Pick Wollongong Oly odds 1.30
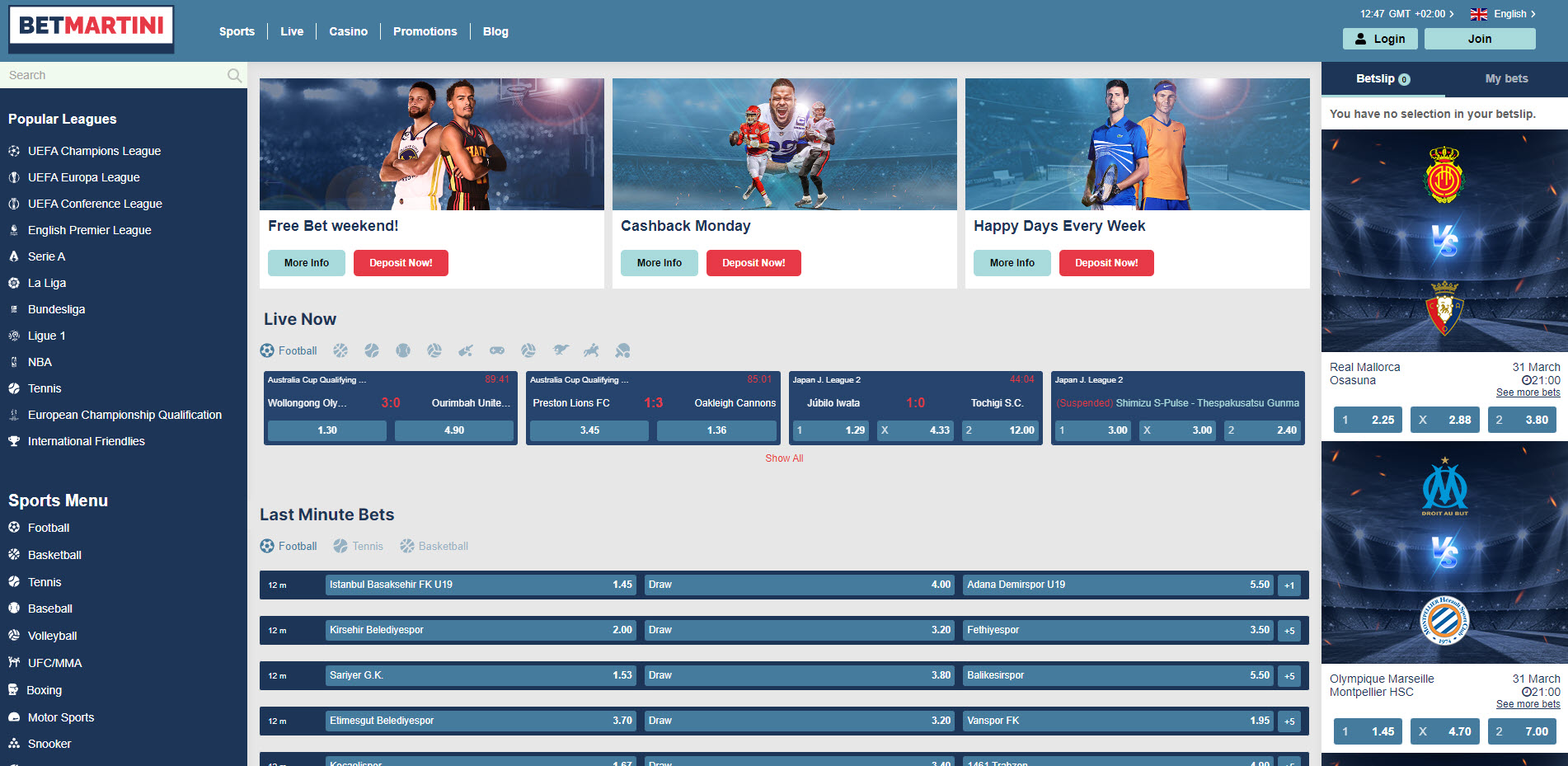Screen dimensions: 1568x766 327,430
